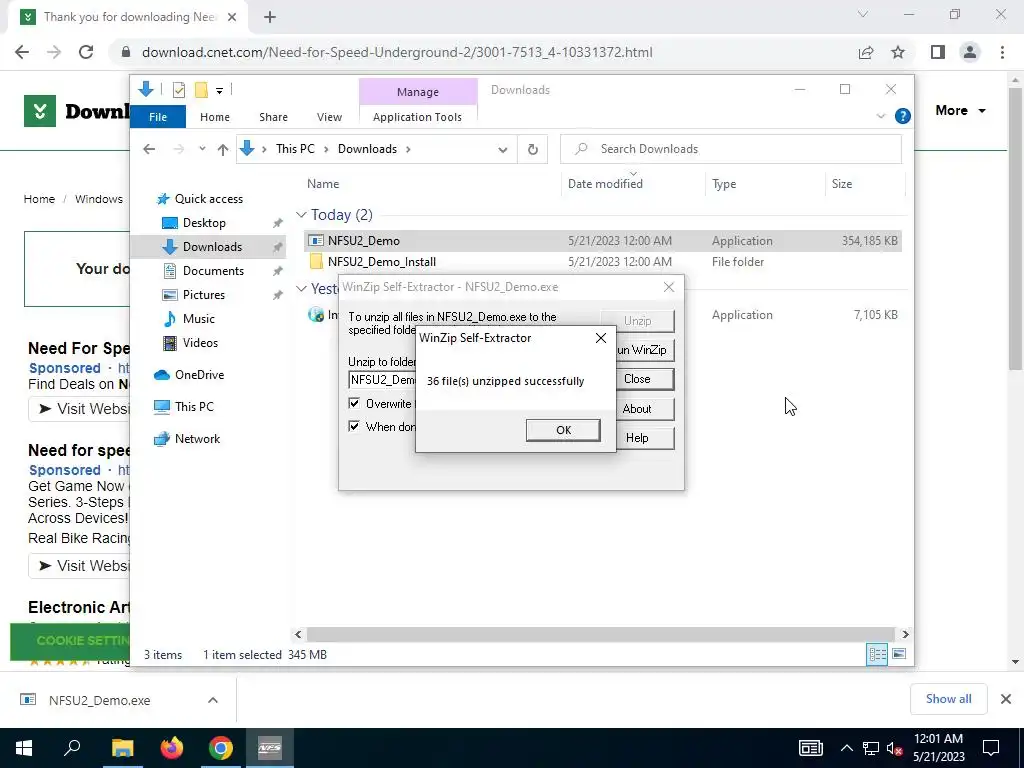Click the Help button in WinZip Self-Extractor
This screenshot has height=768, width=1024.
tap(637, 438)
